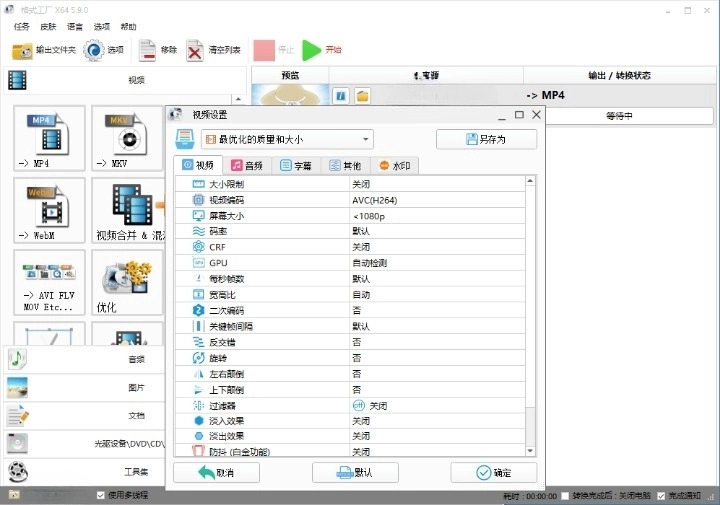Open the task's source folder icon

(362, 96)
